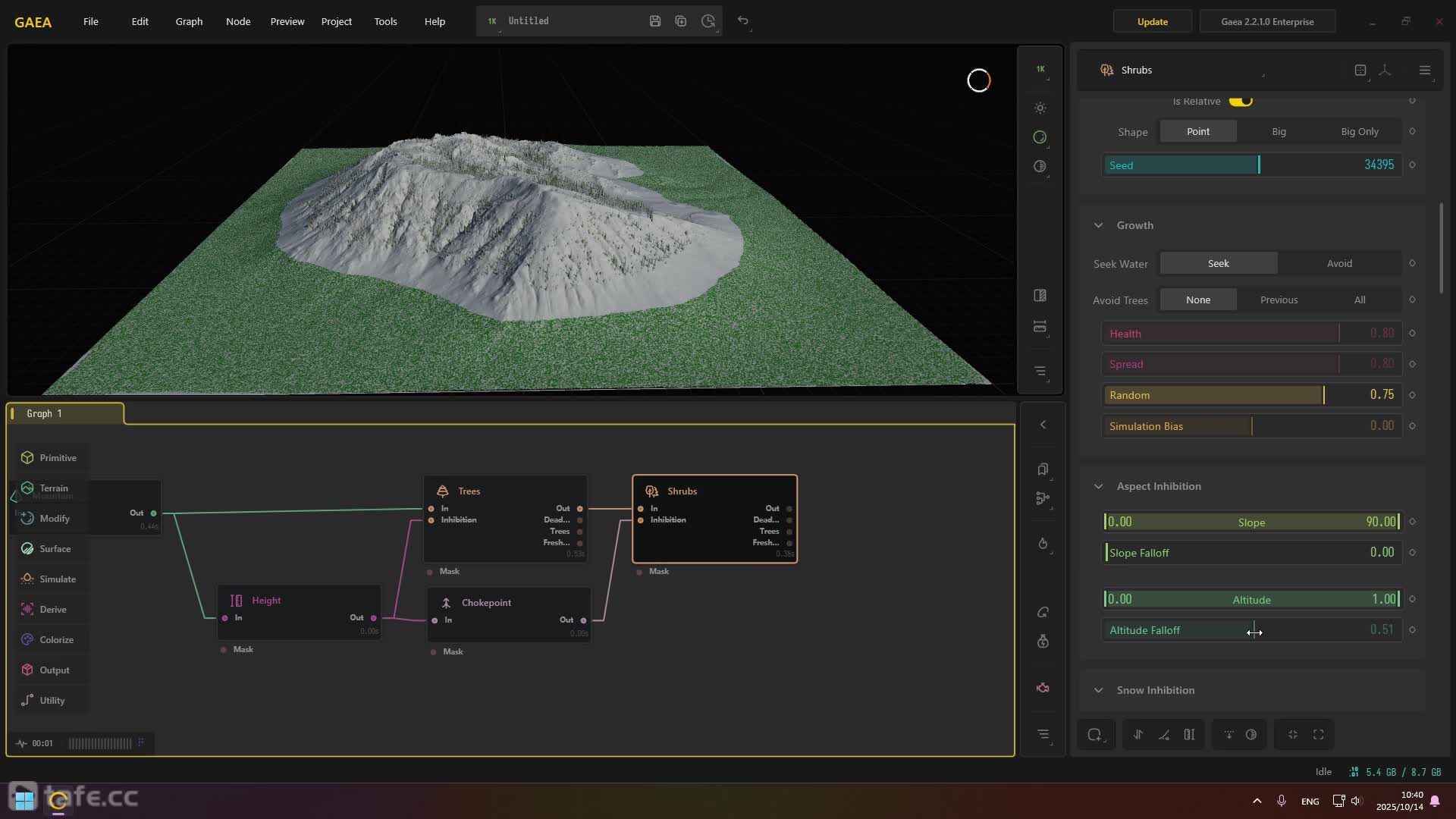Screen dimensions: 1456x819
Task: Click the fullscreen icon in bottom toolbar
Action: pyautogui.click(x=1319, y=735)
